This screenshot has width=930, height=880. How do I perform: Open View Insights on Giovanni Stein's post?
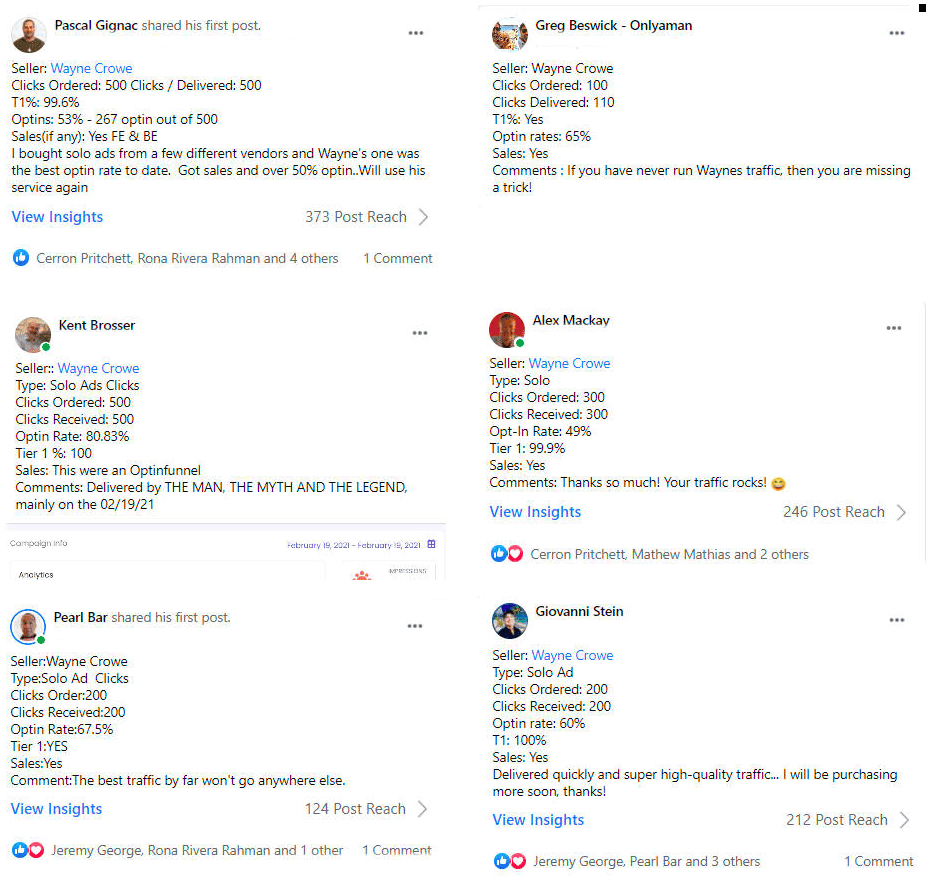coord(538,820)
